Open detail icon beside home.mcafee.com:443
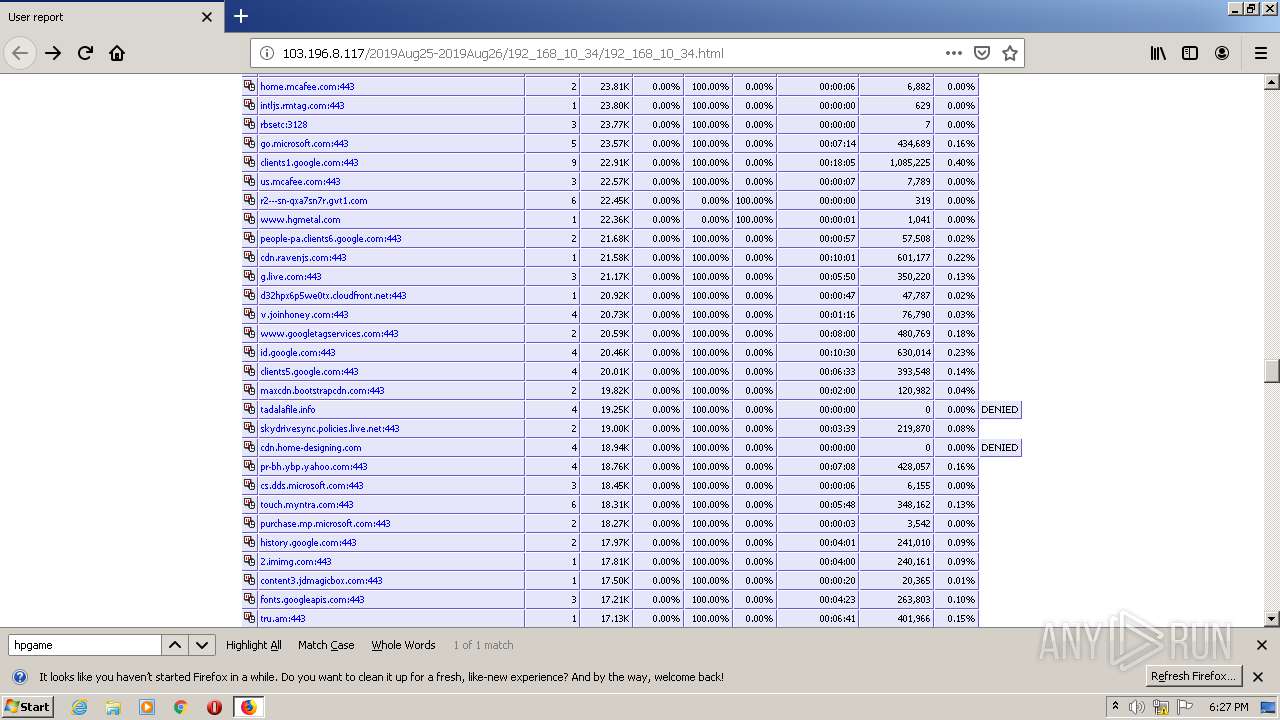 (x=250, y=86)
